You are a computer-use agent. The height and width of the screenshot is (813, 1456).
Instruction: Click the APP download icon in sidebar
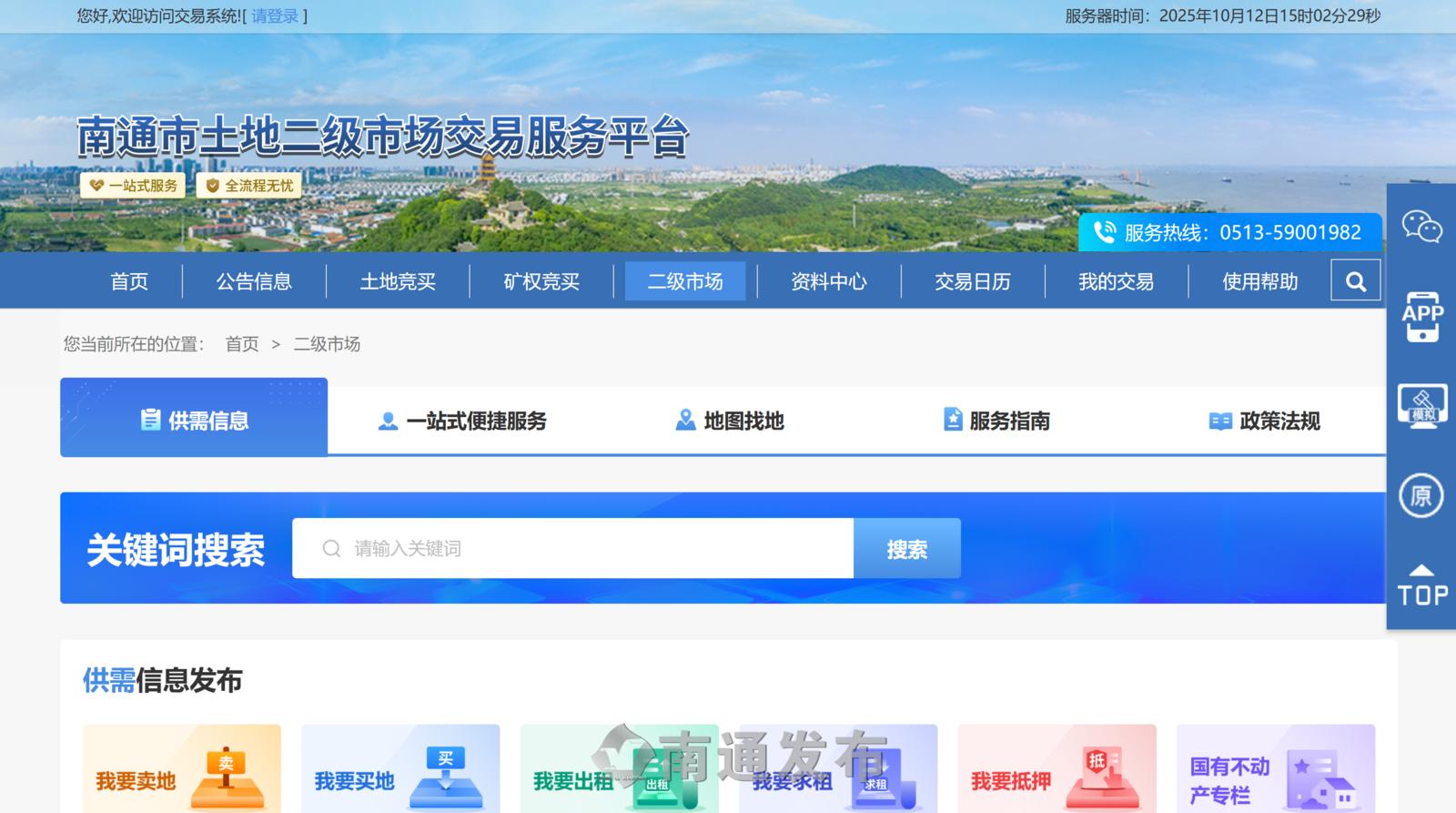(1421, 317)
